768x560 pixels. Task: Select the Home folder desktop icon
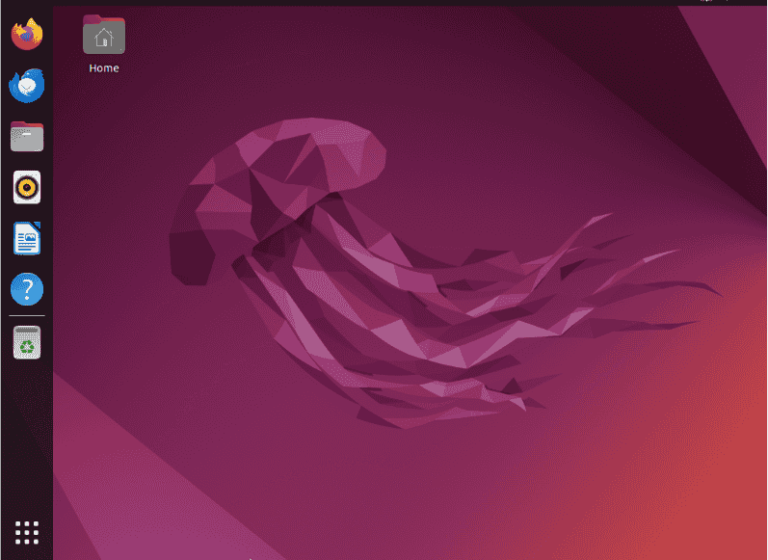(104, 34)
